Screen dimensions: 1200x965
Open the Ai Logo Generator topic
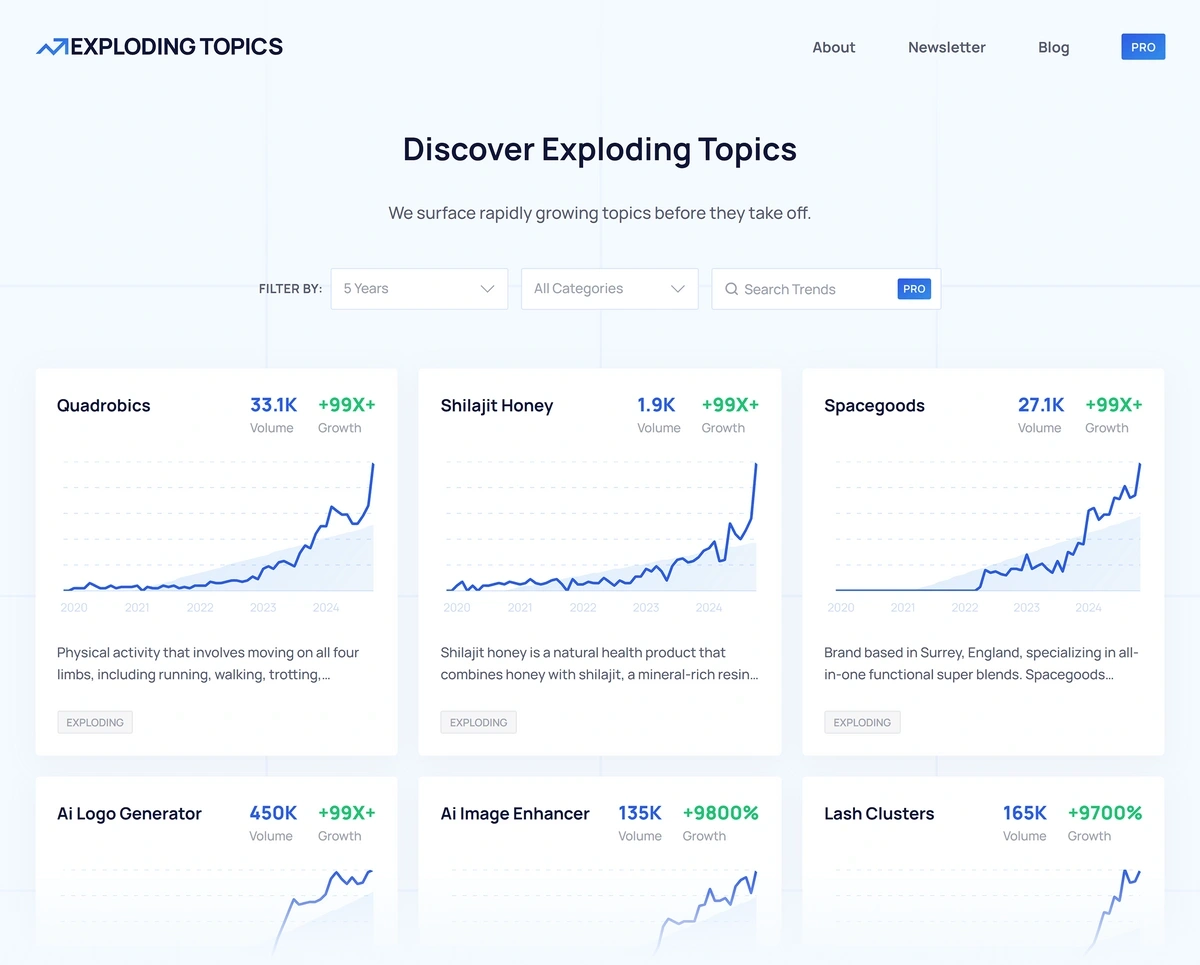129,813
